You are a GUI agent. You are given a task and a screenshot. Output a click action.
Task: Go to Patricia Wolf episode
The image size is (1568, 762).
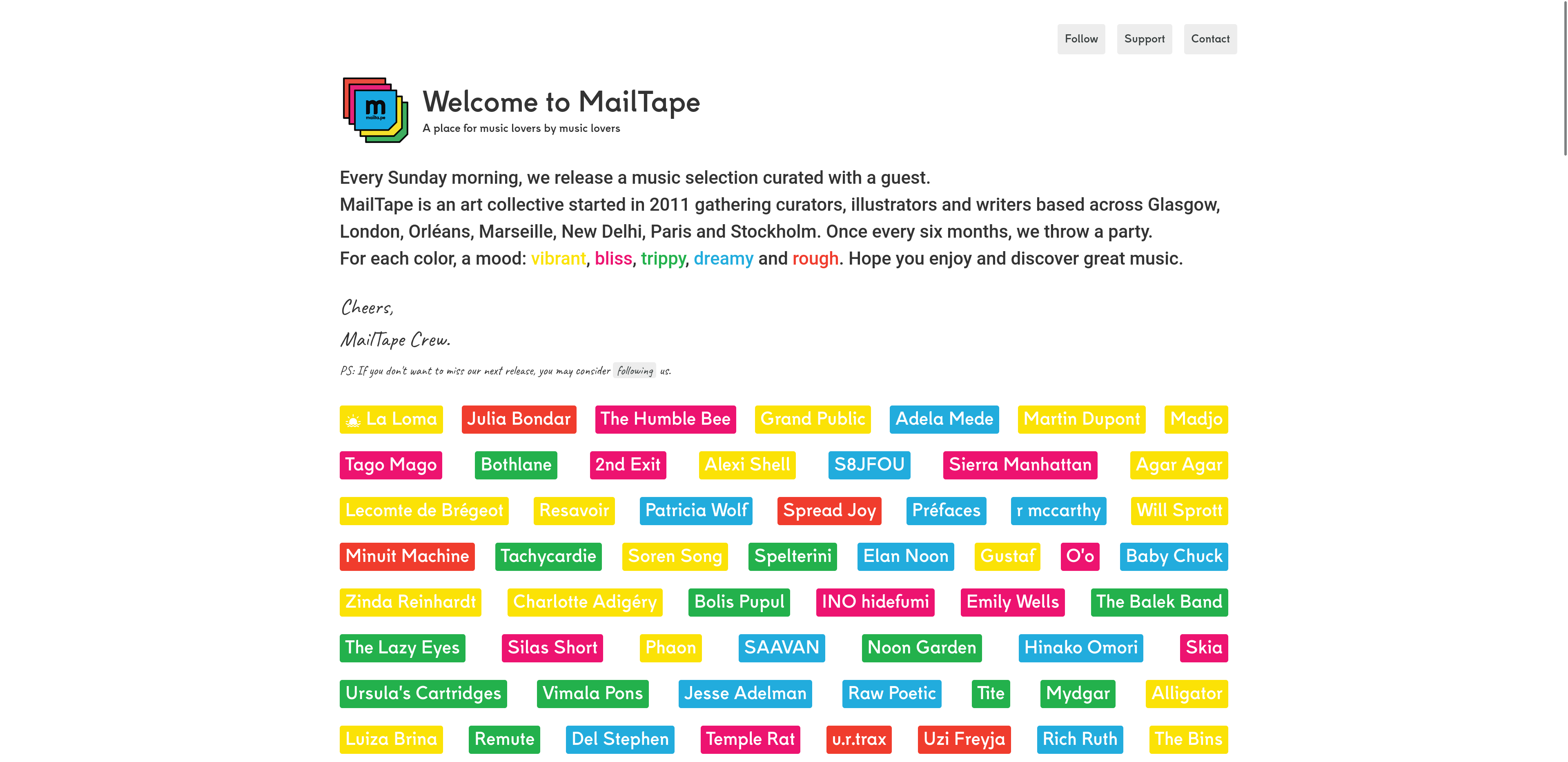[x=696, y=510]
